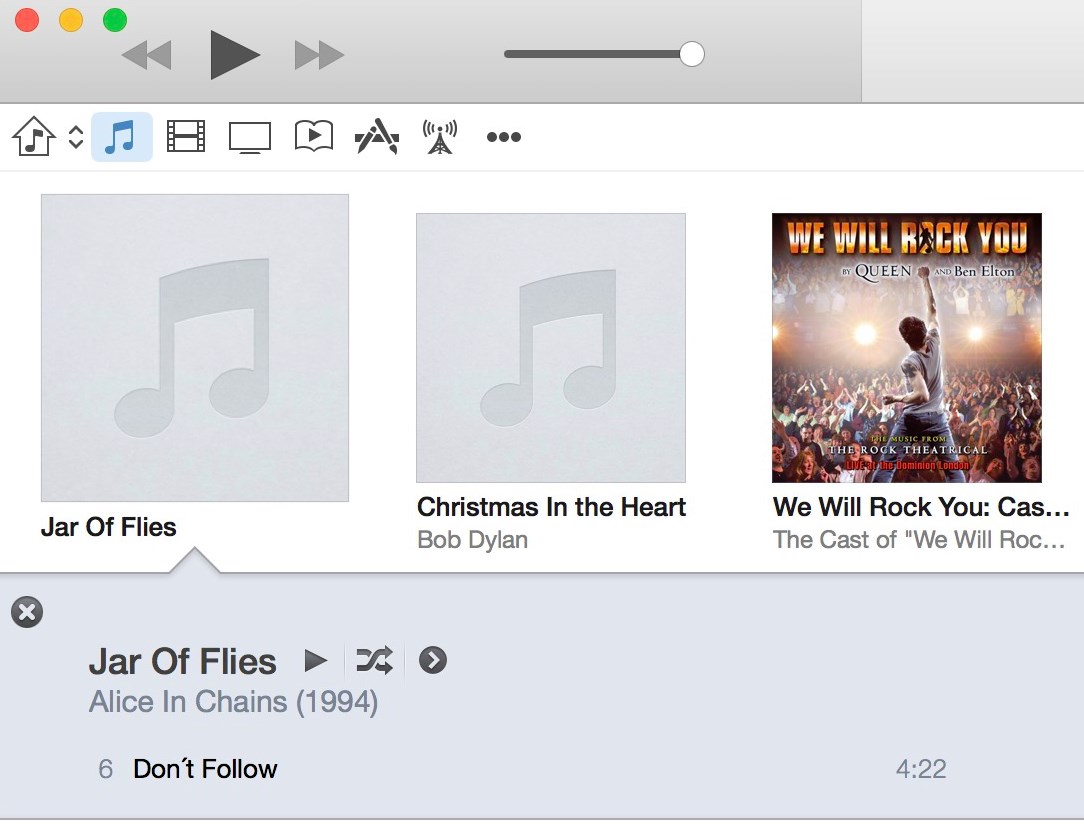Open the Apps library icon
The height and width of the screenshot is (836, 1084).
(377, 136)
